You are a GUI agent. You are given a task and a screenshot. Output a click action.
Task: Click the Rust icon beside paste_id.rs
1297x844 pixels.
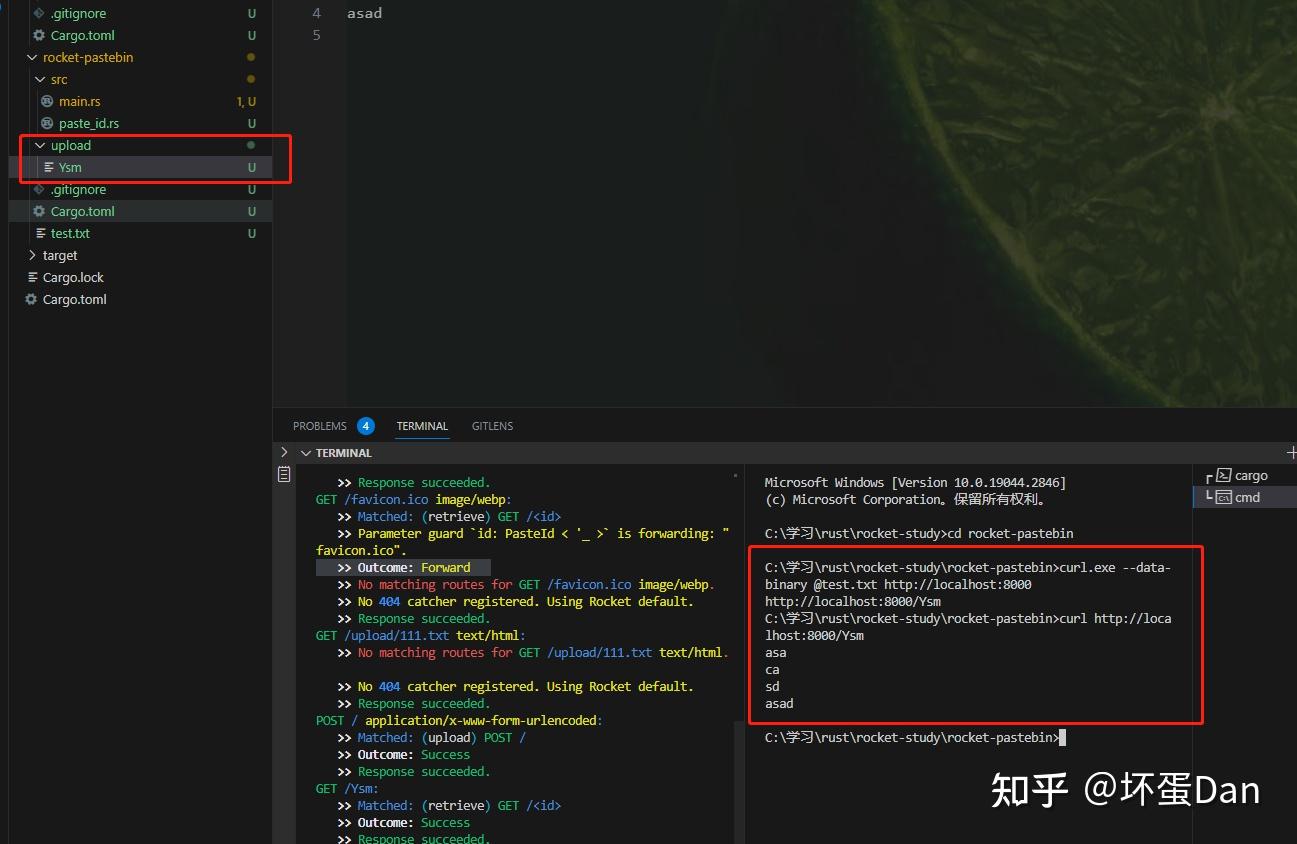pyautogui.click(x=46, y=123)
